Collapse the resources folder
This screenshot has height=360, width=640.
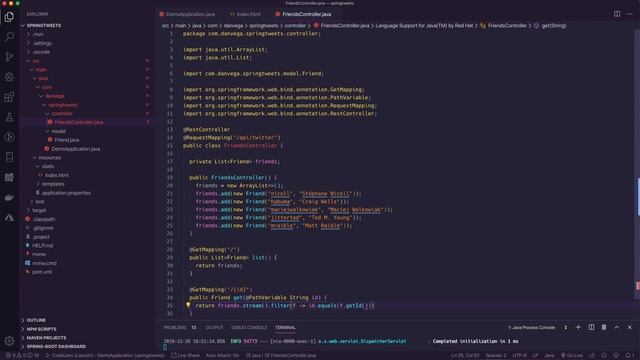tap(49, 158)
